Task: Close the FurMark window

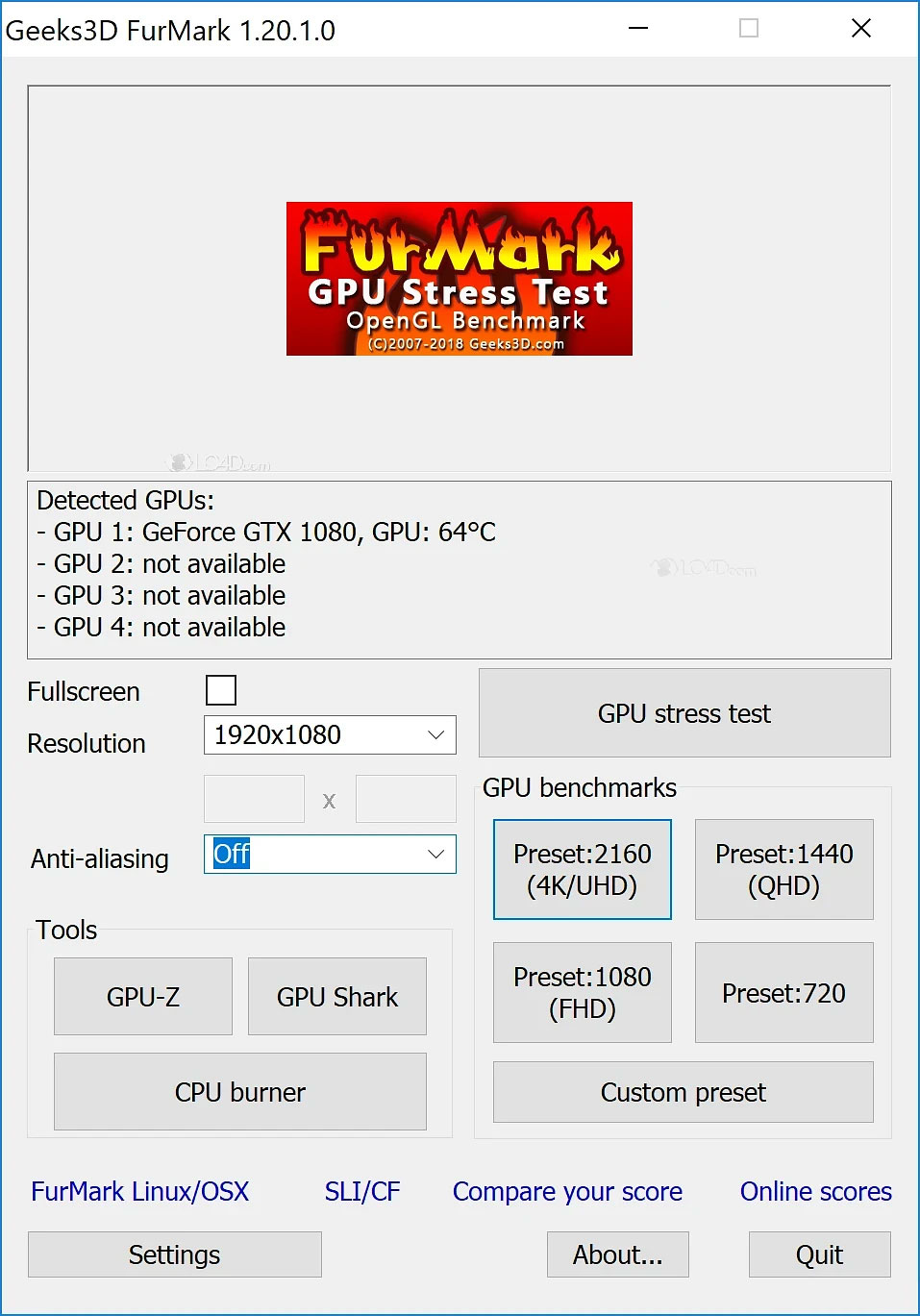Action: (x=861, y=29)
